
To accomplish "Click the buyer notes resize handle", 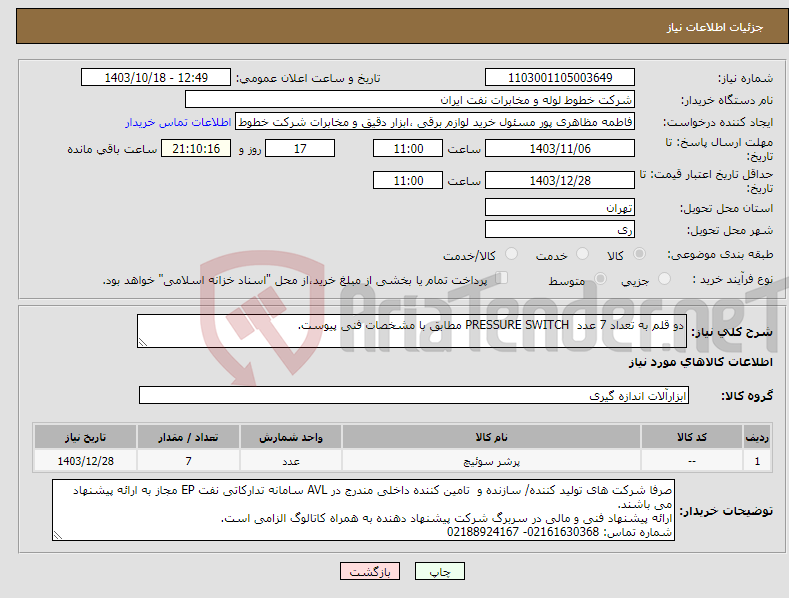I will pos(57,536).
